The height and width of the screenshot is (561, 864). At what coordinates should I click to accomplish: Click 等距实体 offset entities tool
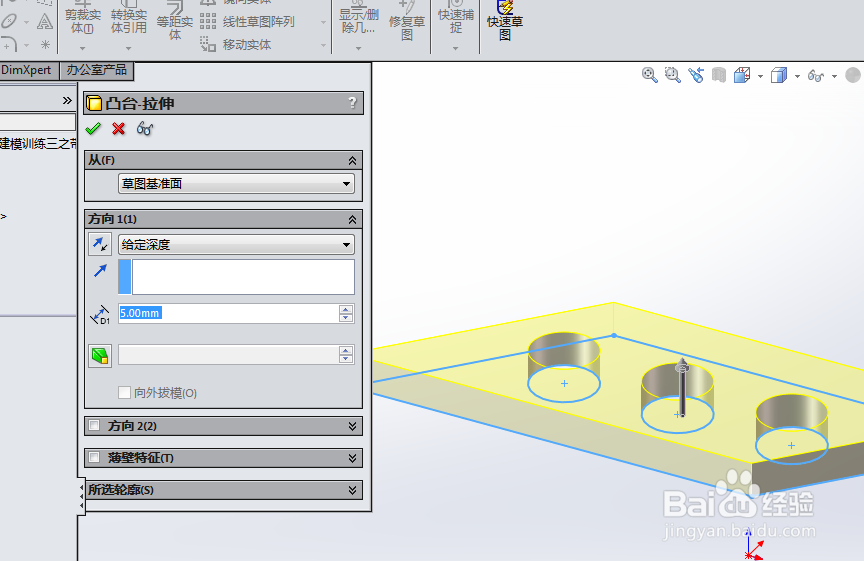click(175, 22)
